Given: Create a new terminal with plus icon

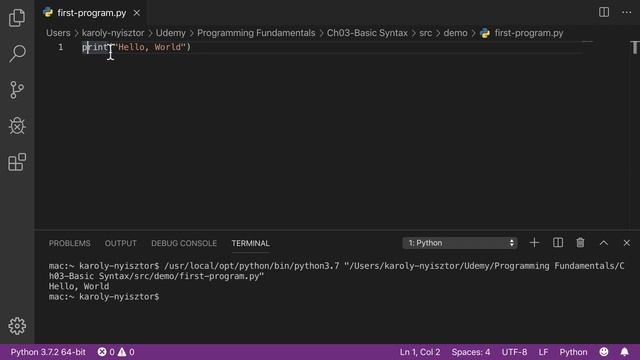Looking at the screenshot, I should coord(534,243).
